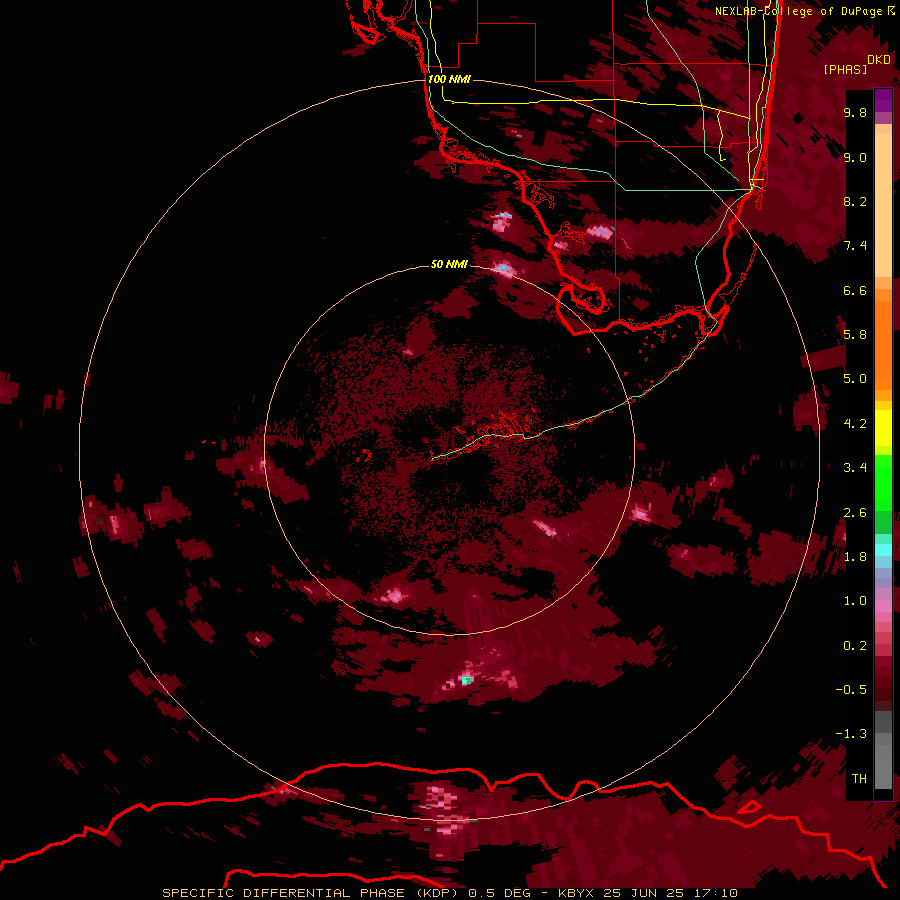Click the 9.0 value on the color scale
The height and width of the screenshot is (900, 900).
[x=855, y=157]
